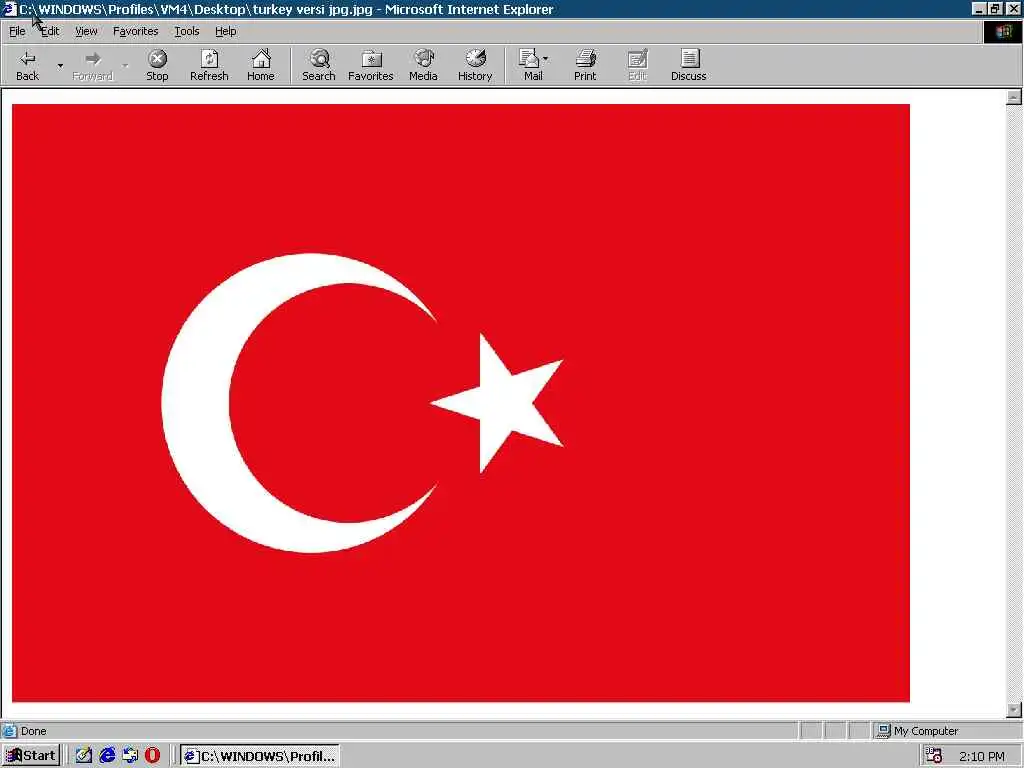This screenshot has width=1024, height=768.
Task: Click the Windows Start button
Action: (x=31, y=756)
